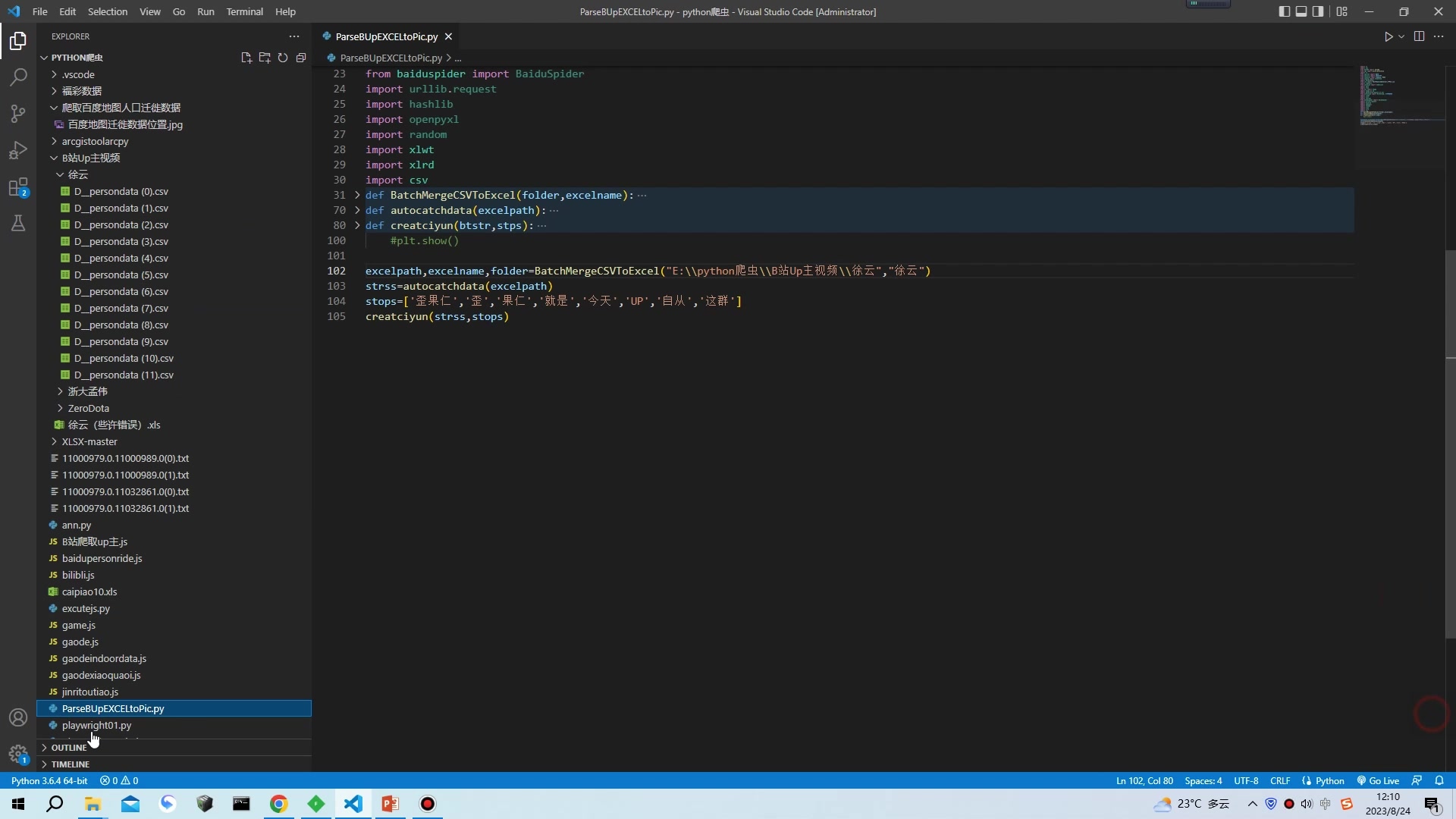Open the Search view in activity bar
This screenshot has height=819, width=1456.
click(x=18, y=77)
